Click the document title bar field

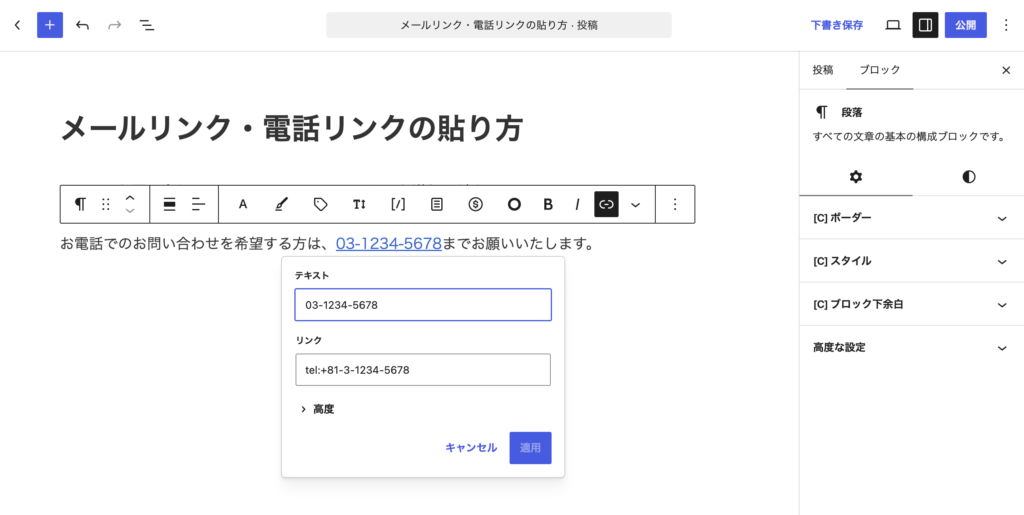(499, 25)
